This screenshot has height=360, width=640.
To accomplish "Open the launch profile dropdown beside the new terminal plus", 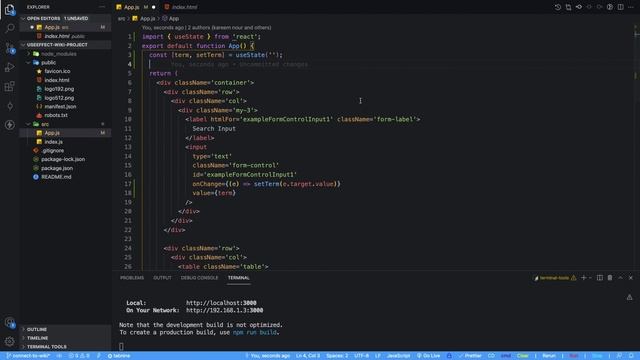I will pos(590,278).
